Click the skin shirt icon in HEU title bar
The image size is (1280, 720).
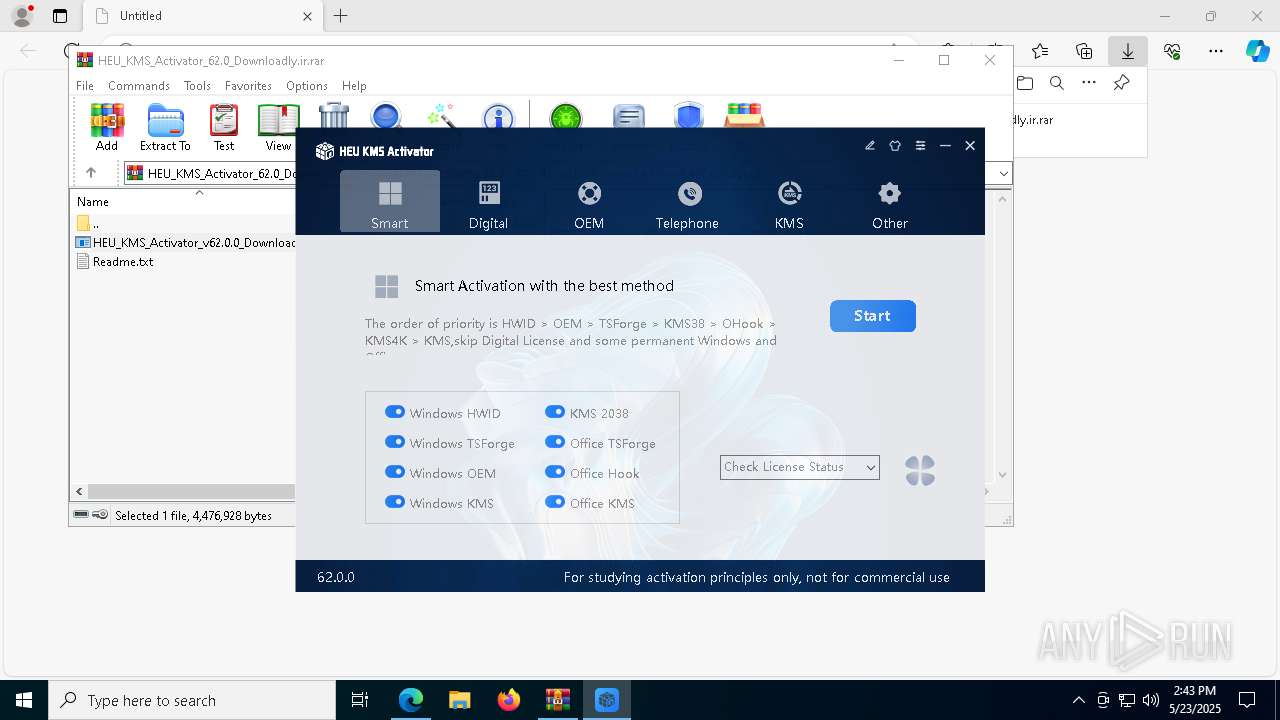[x=895, y=146]
